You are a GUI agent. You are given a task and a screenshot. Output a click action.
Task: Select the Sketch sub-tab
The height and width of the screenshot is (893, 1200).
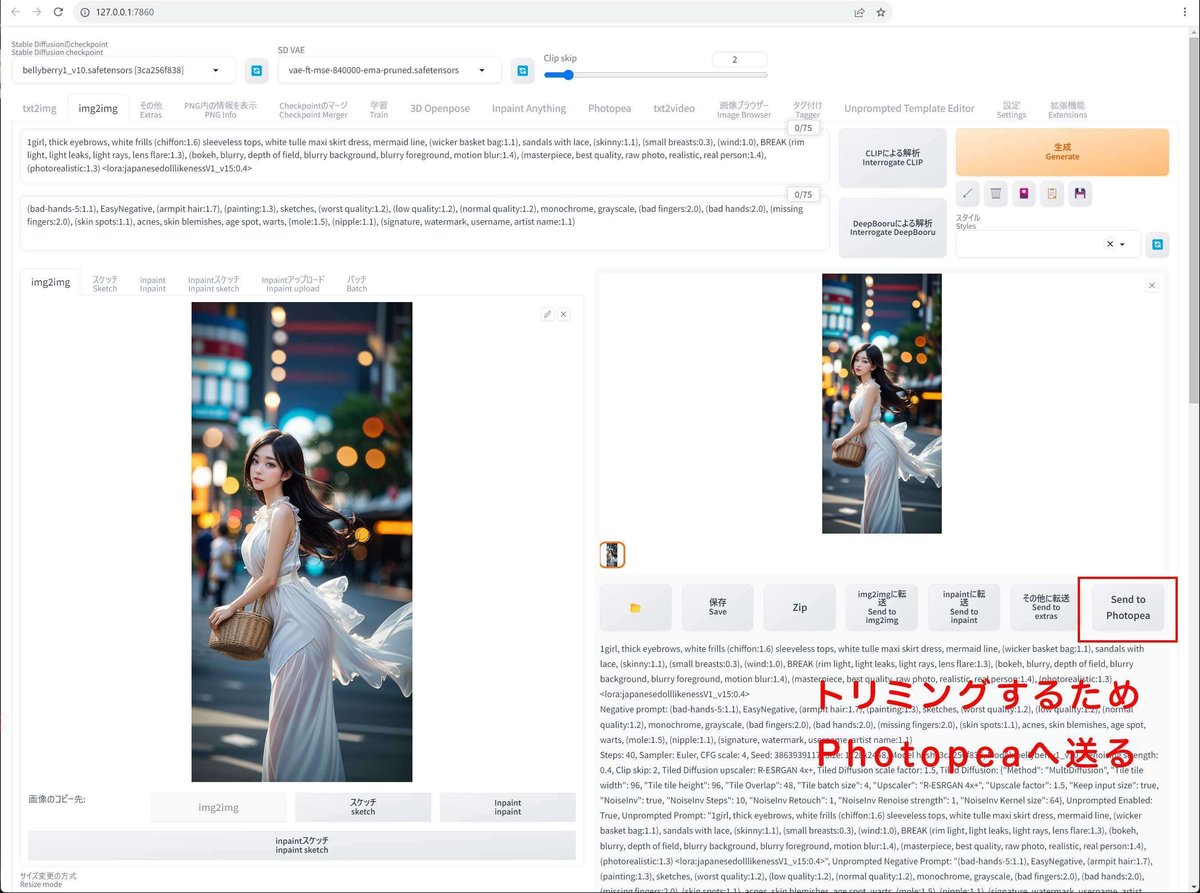pos(105,283)
